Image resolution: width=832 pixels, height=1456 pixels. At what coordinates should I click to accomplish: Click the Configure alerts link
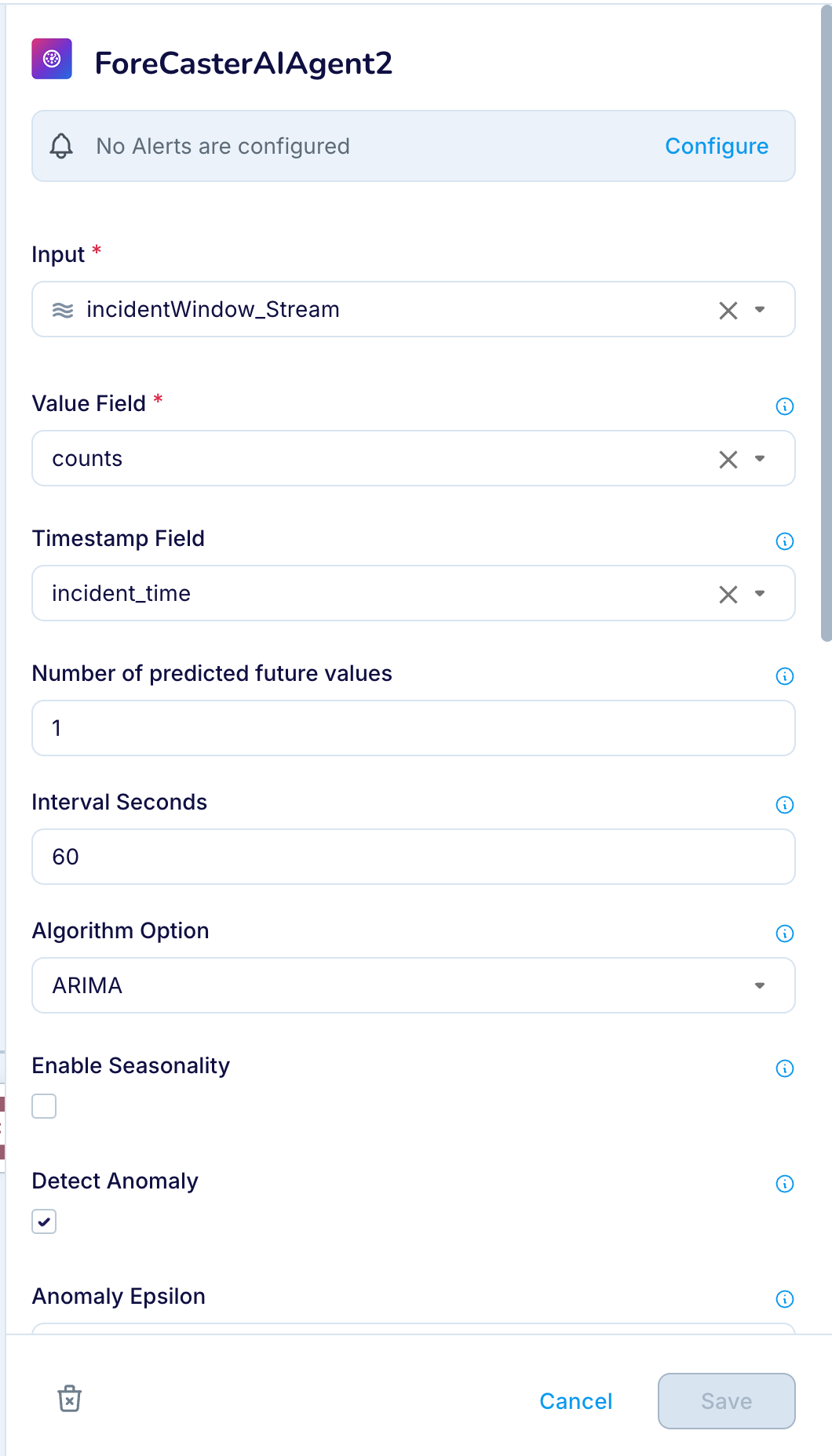click(x=717, y=147)
